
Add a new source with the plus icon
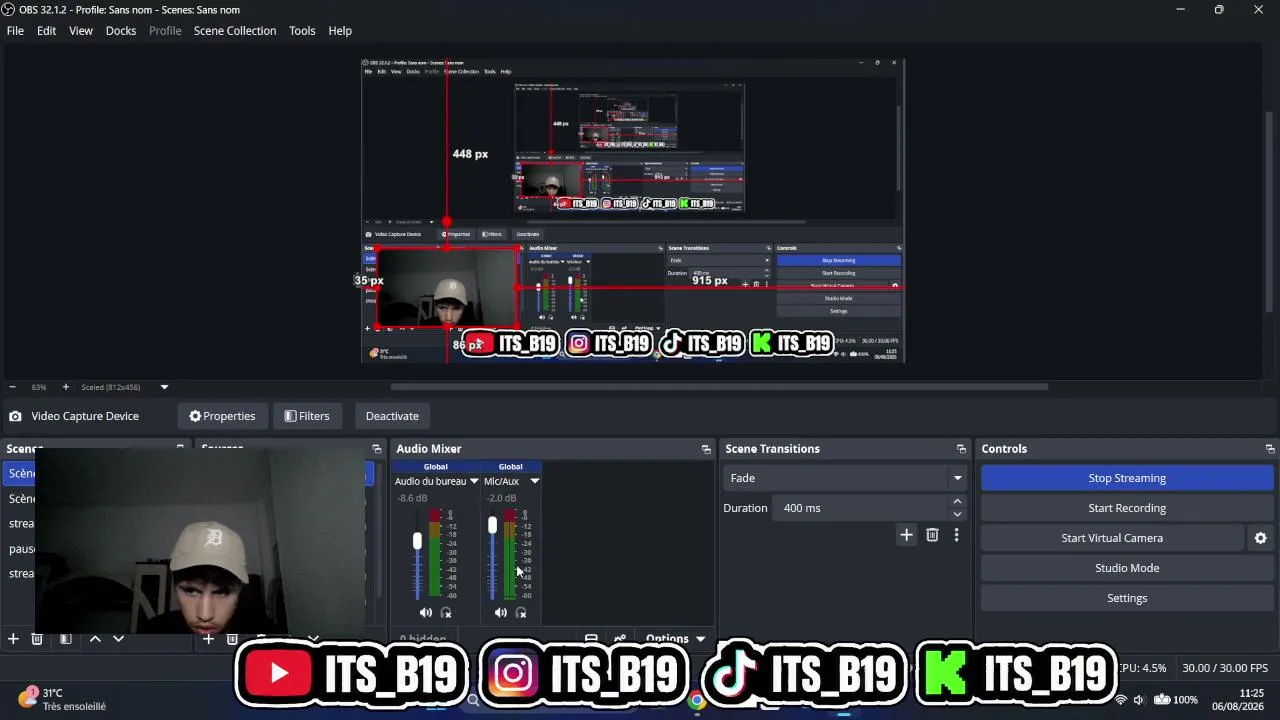tap(208, 638)
